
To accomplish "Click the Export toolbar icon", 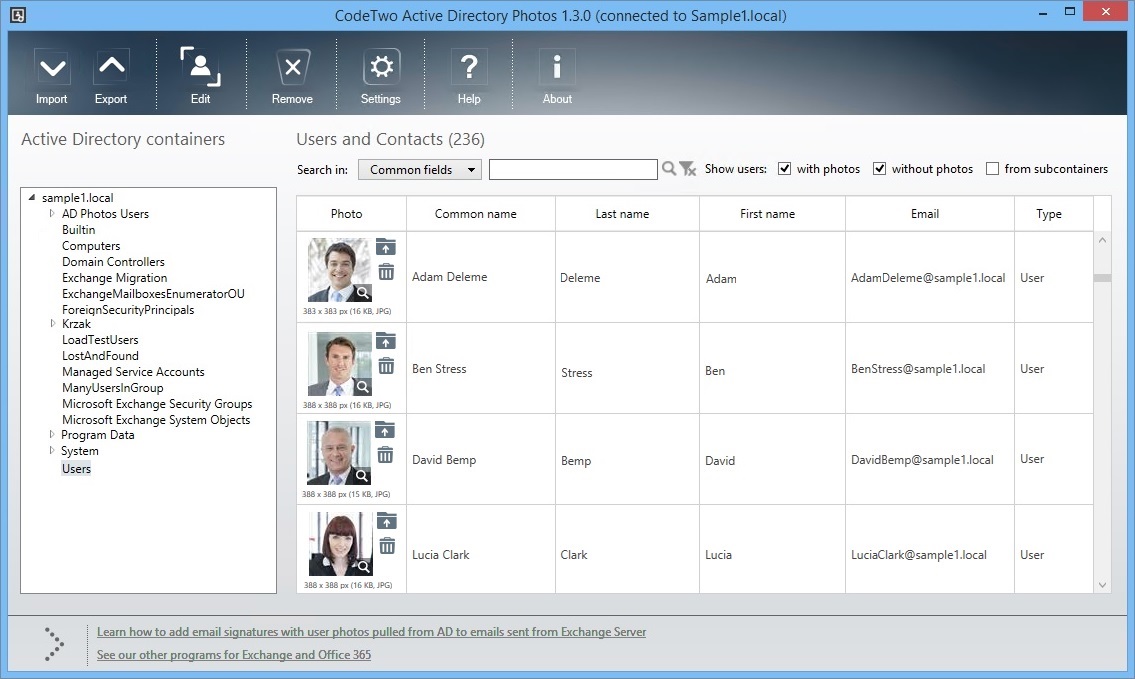I will 111,68.
